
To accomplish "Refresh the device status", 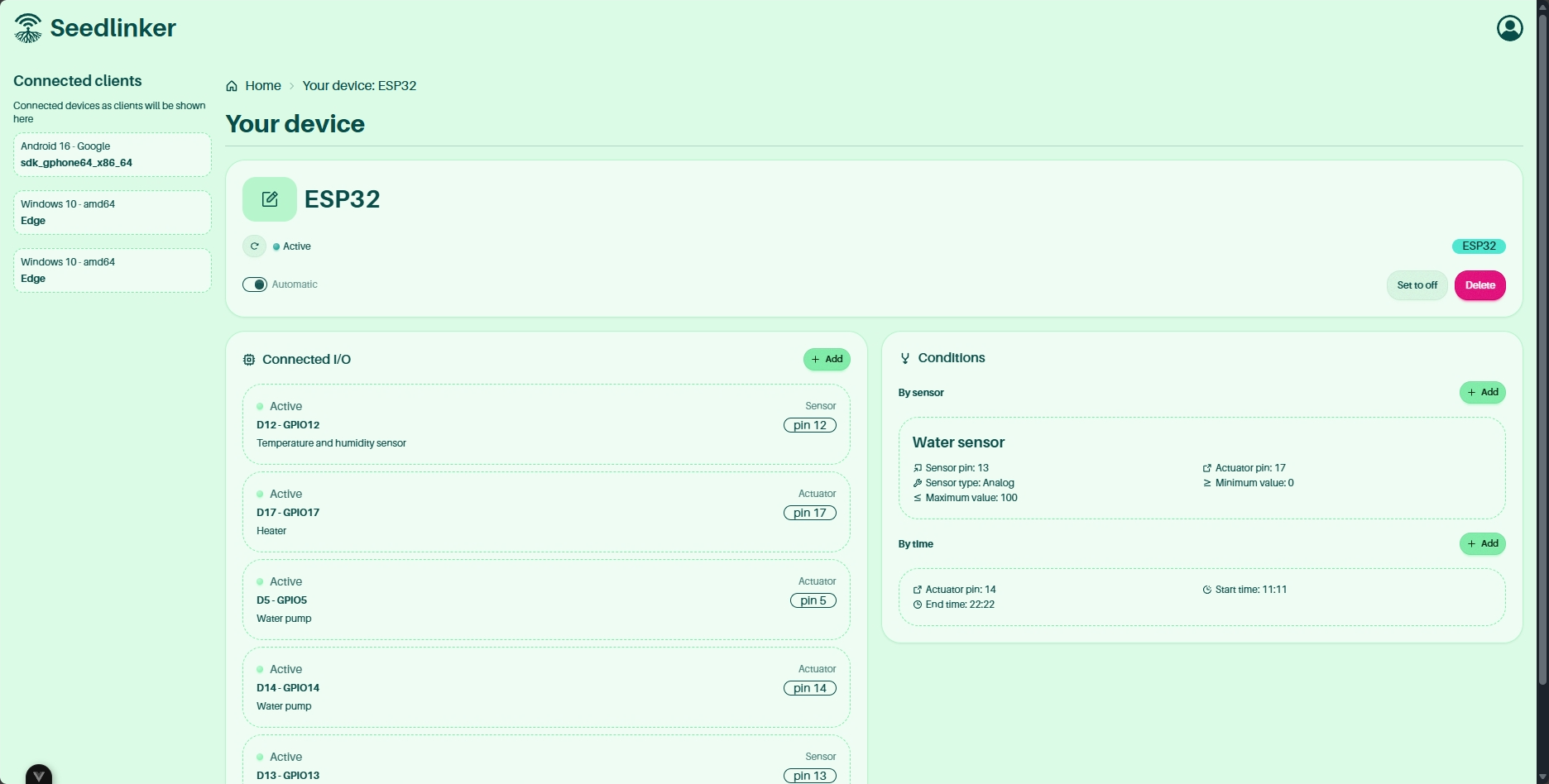I will [255, 246].
